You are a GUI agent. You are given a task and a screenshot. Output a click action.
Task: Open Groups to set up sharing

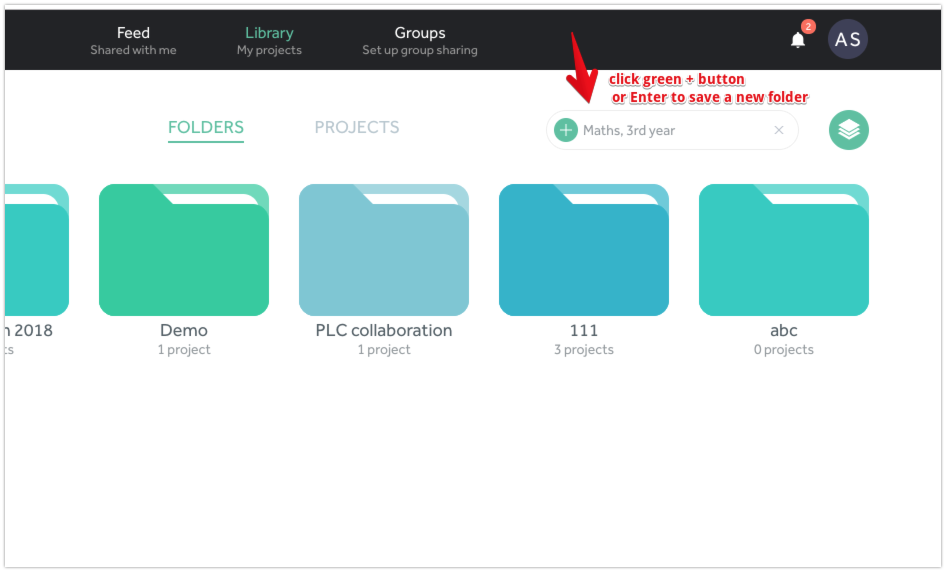click(420, 40)
